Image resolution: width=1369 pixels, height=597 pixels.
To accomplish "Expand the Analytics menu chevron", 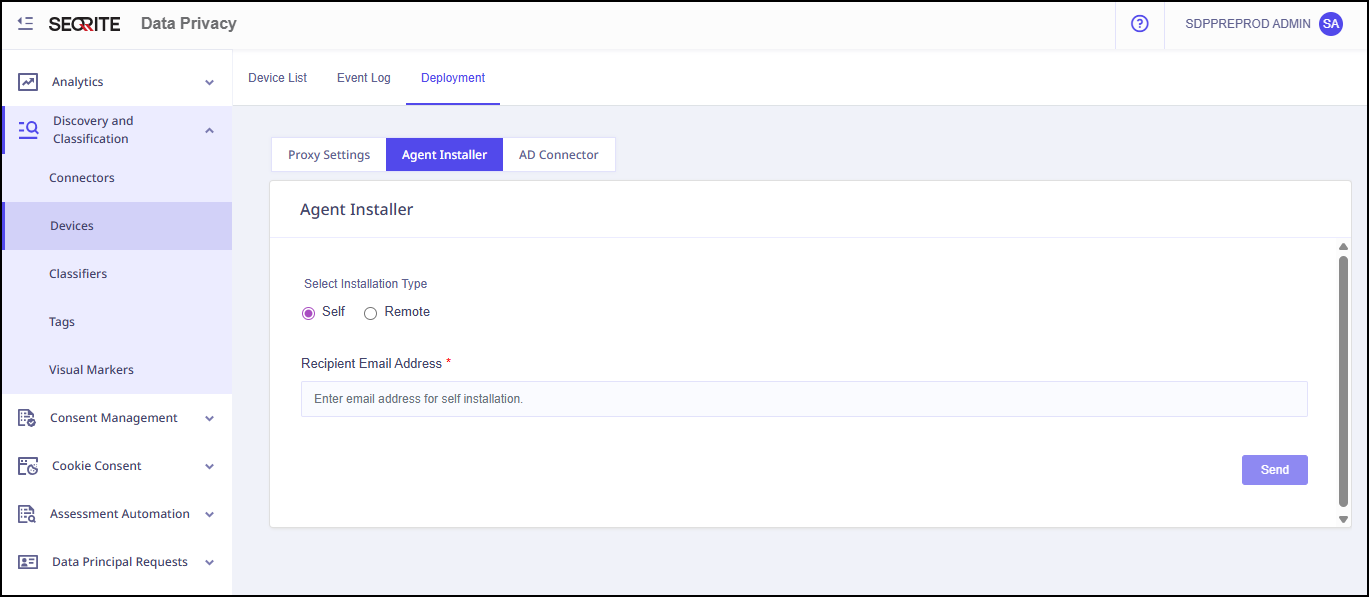I will pos(209,83).
